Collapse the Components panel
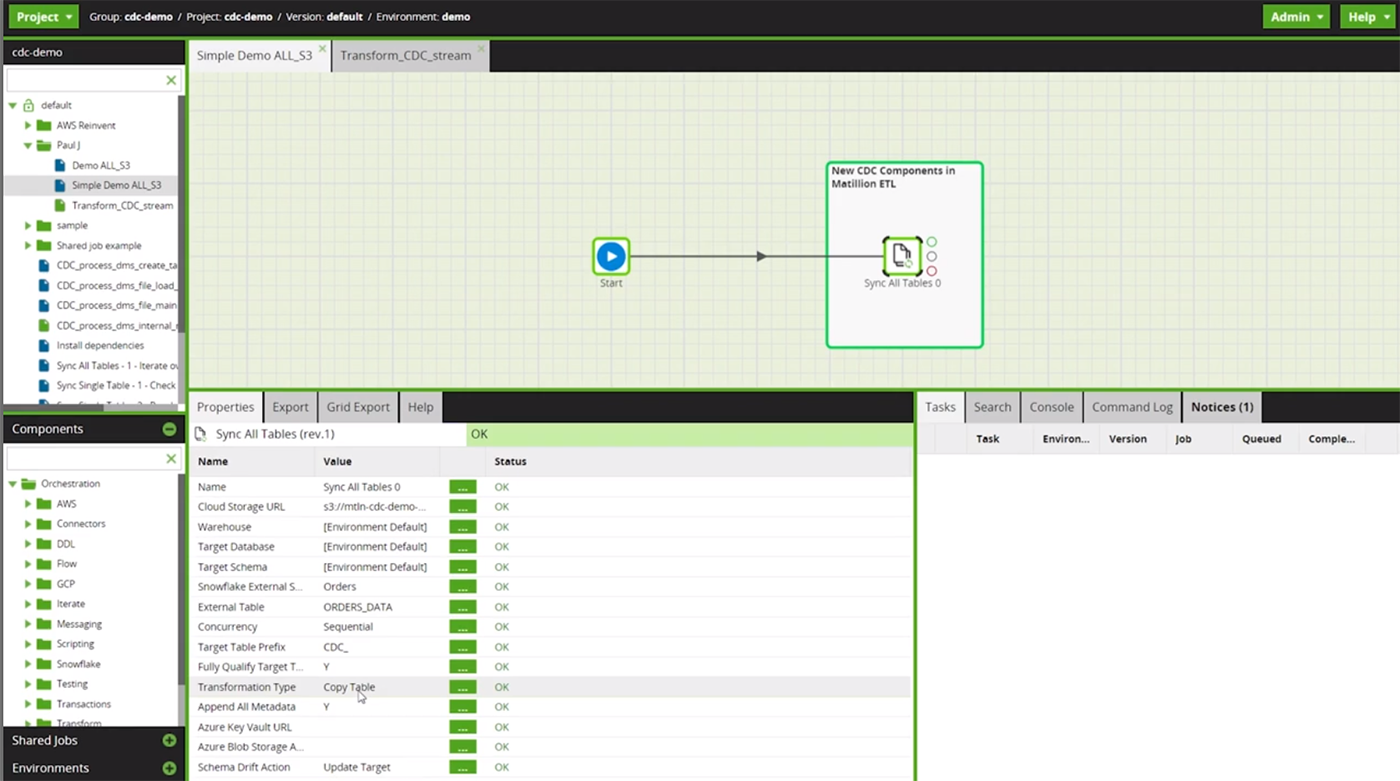 click(x=169, y=429)
